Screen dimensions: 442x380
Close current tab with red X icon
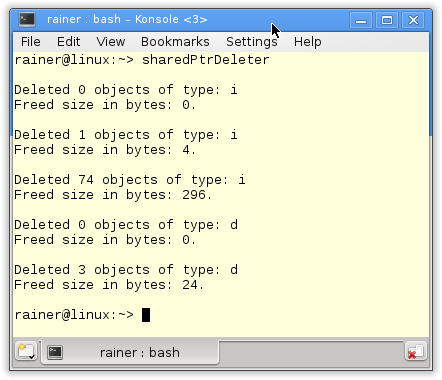[x=416, y=352]
